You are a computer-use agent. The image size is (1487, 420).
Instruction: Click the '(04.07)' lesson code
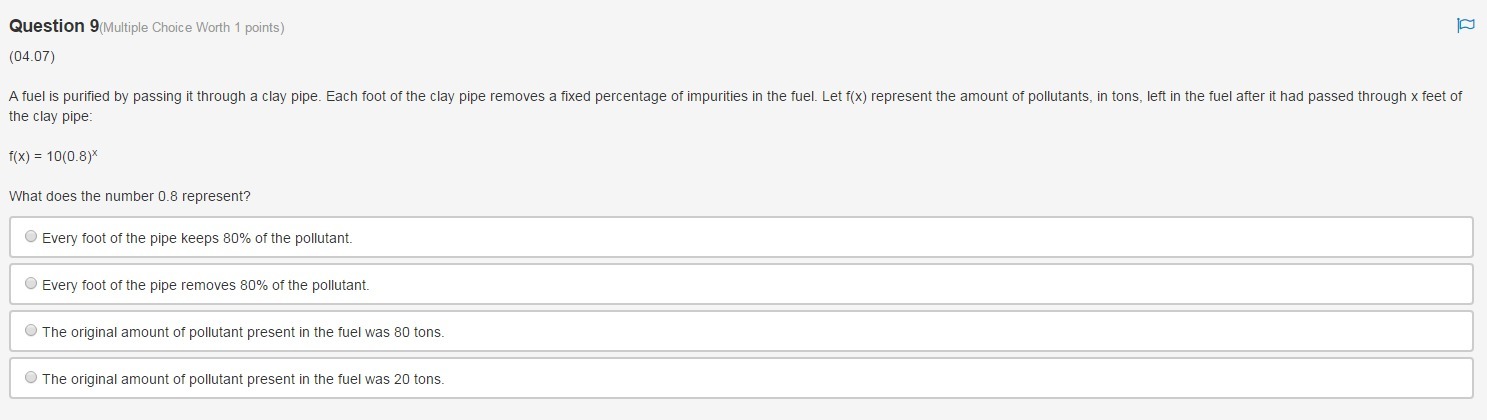click(x=30, y=56)
